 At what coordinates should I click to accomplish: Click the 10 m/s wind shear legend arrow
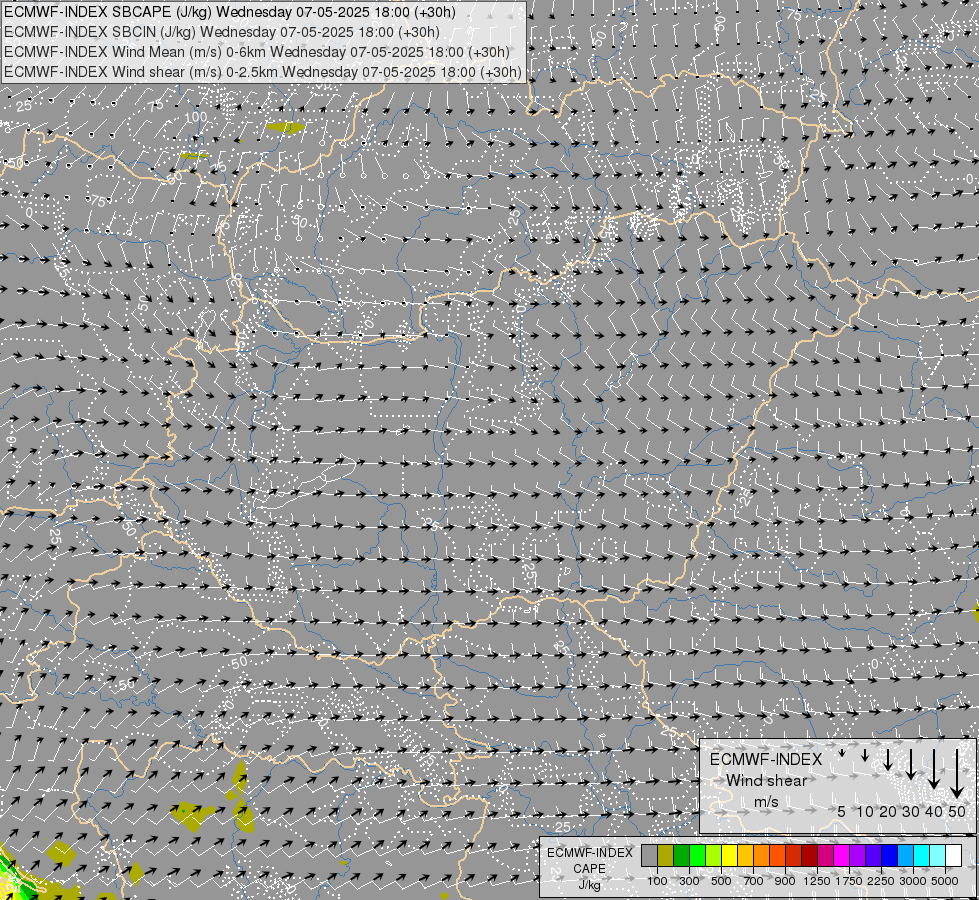(x=865, y=756)
